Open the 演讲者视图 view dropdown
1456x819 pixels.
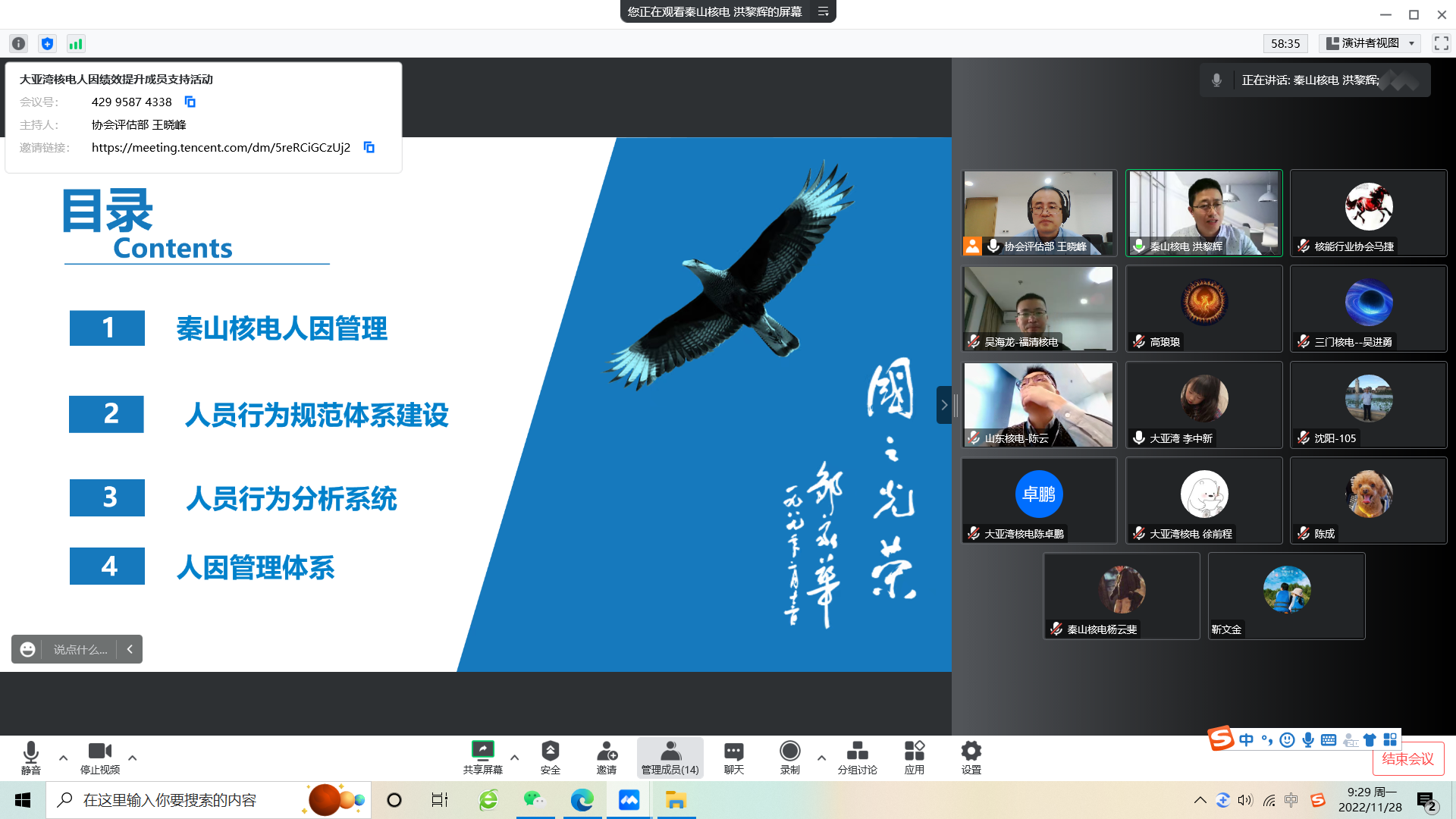click(x=1371, y=43)
